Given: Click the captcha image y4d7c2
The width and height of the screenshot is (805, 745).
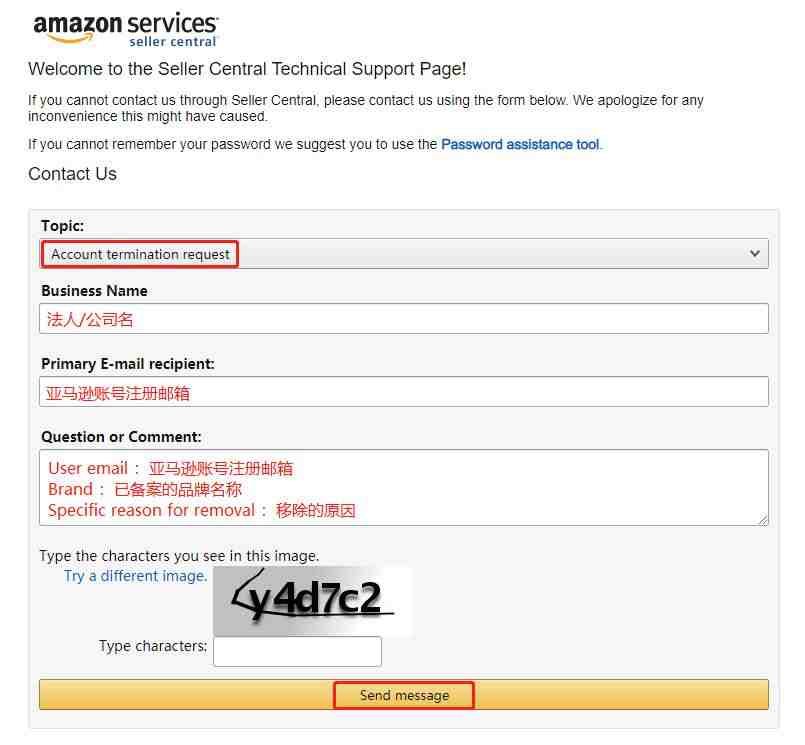Looking at the screenshot, I should tap(313, 602).
